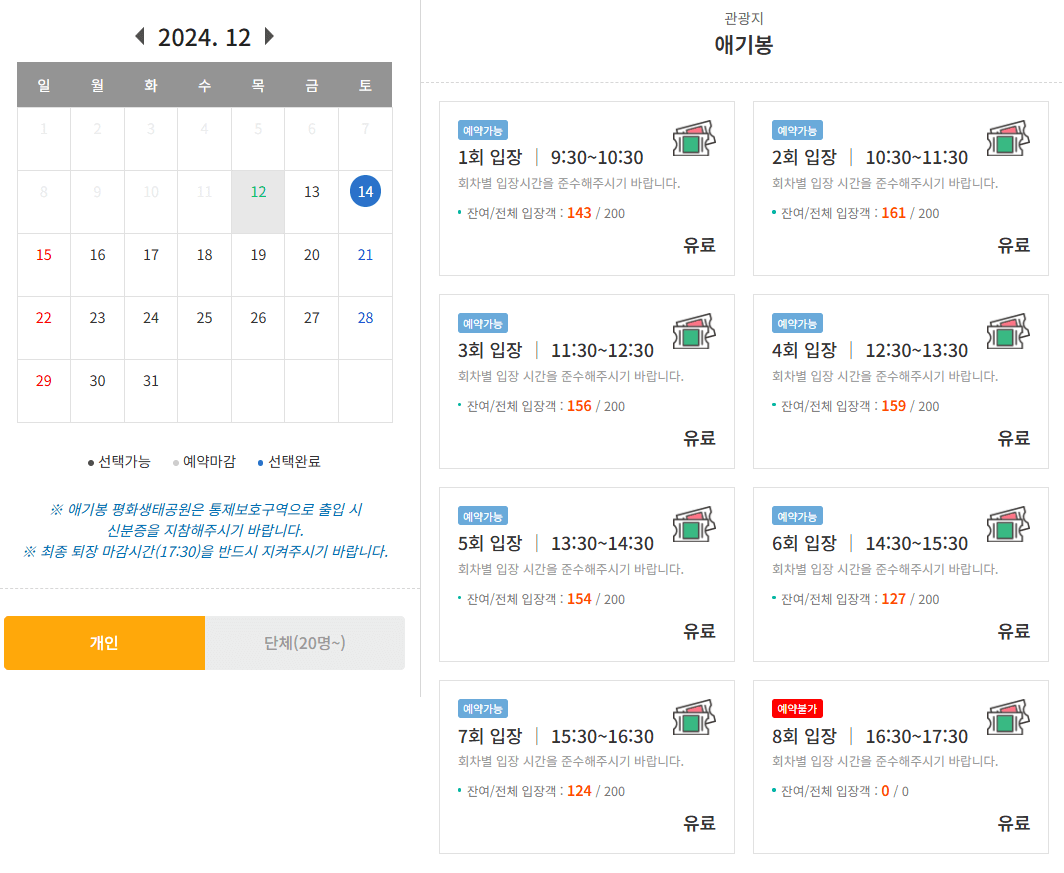Click the ticket icon for 6회 입장
This screenshot has height=873, width=1064.
(x=1008, y=527)
